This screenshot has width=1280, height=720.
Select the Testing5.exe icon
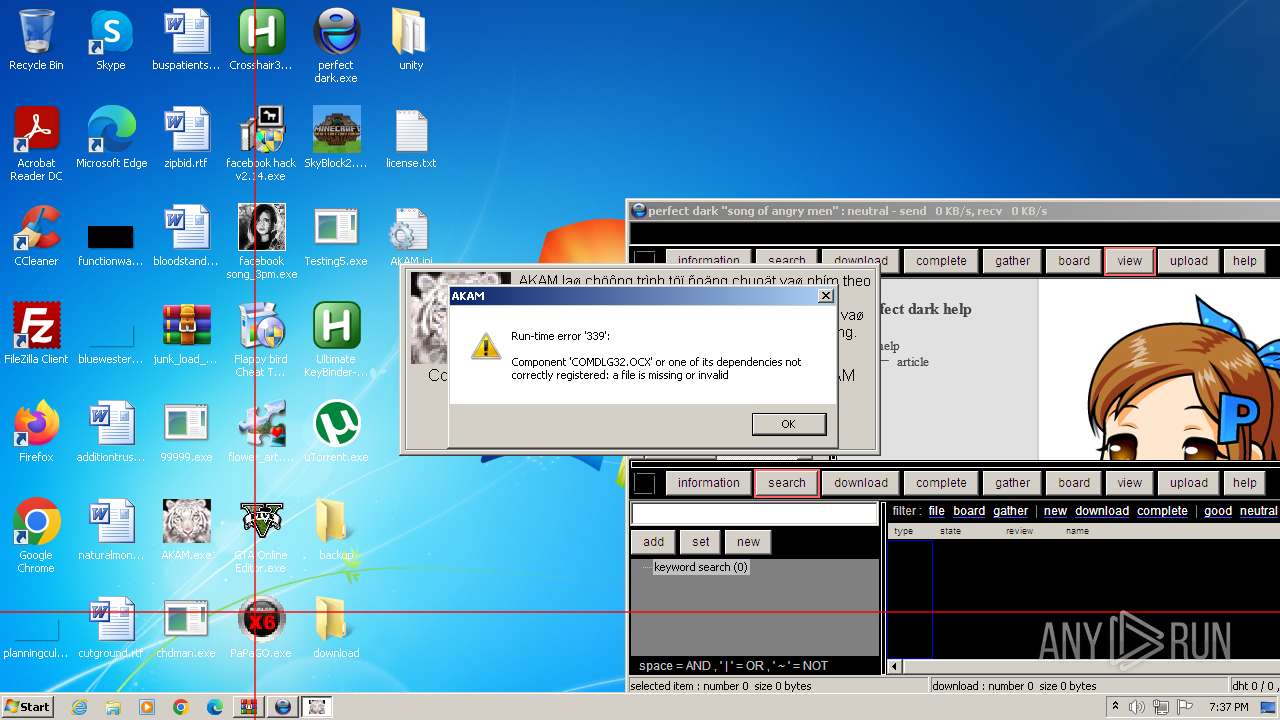336,237
